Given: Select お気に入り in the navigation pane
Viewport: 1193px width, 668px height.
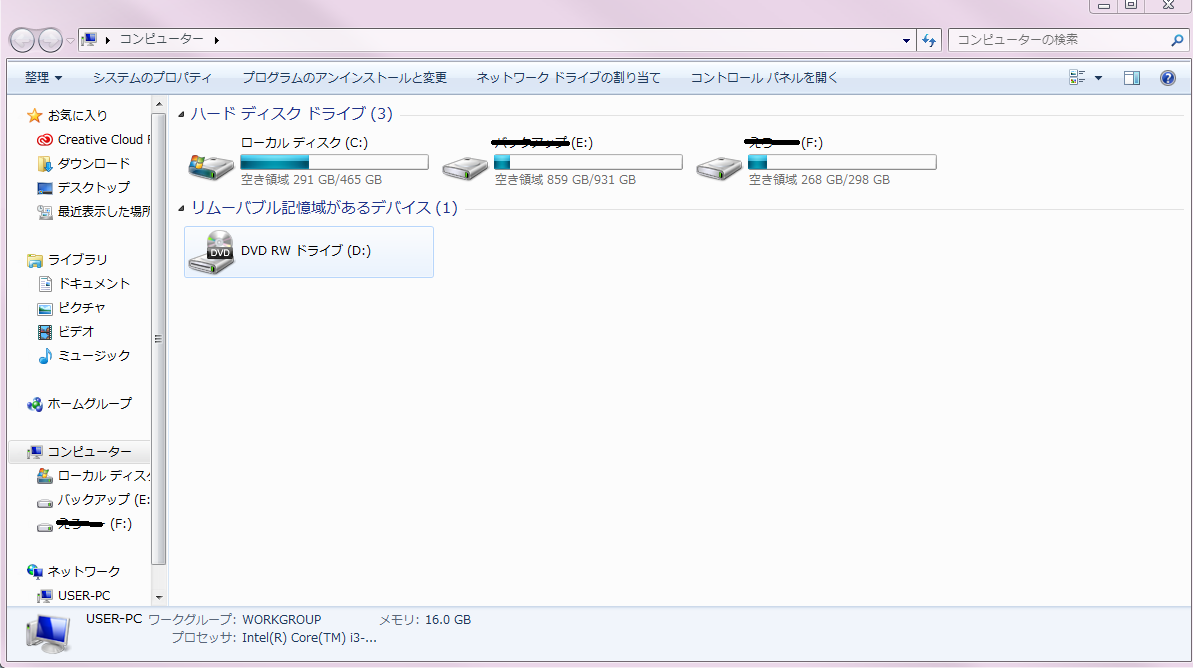Looking at the screenshot, I should click(x=67, y=116).
